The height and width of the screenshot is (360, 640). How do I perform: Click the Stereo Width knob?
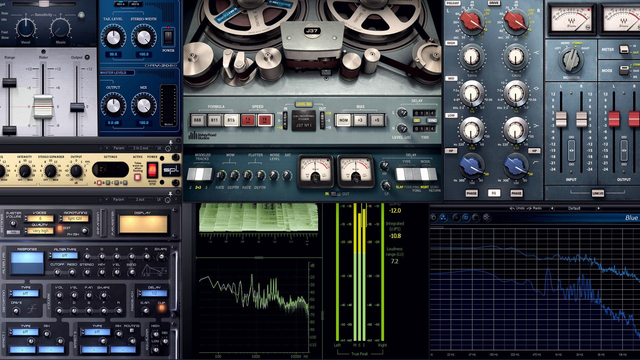point(144,37)
